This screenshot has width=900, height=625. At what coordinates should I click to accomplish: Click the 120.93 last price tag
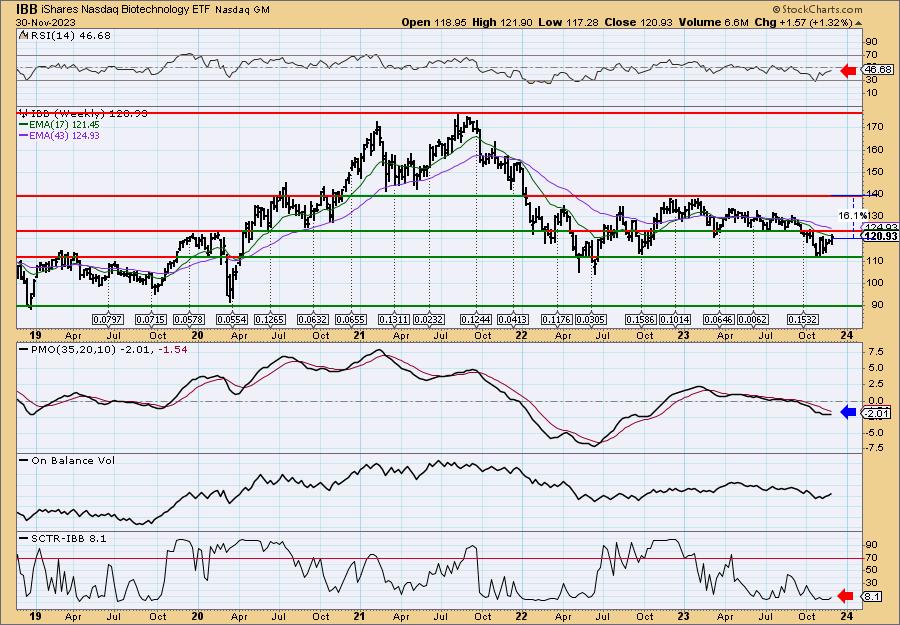click(881, 236)
